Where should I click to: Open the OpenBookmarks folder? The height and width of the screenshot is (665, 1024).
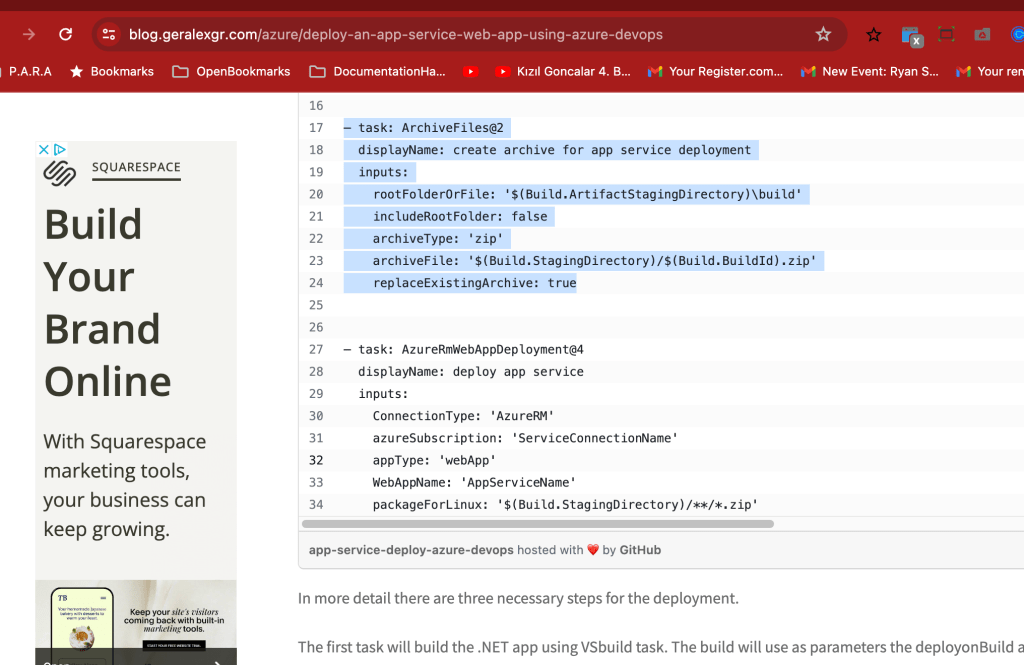click(x=231, y=71)
